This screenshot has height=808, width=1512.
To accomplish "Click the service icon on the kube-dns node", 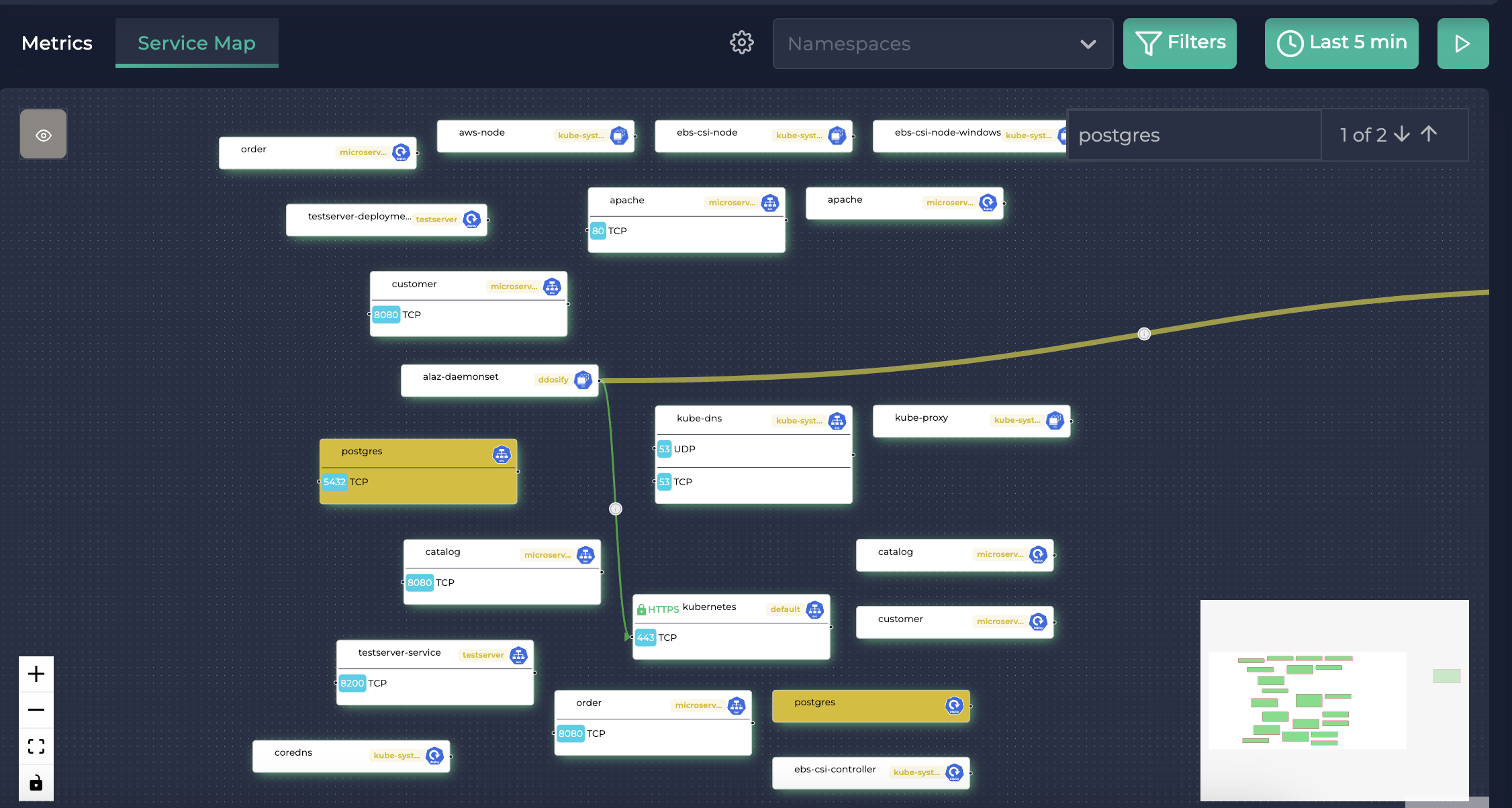I will click(837, 421).
